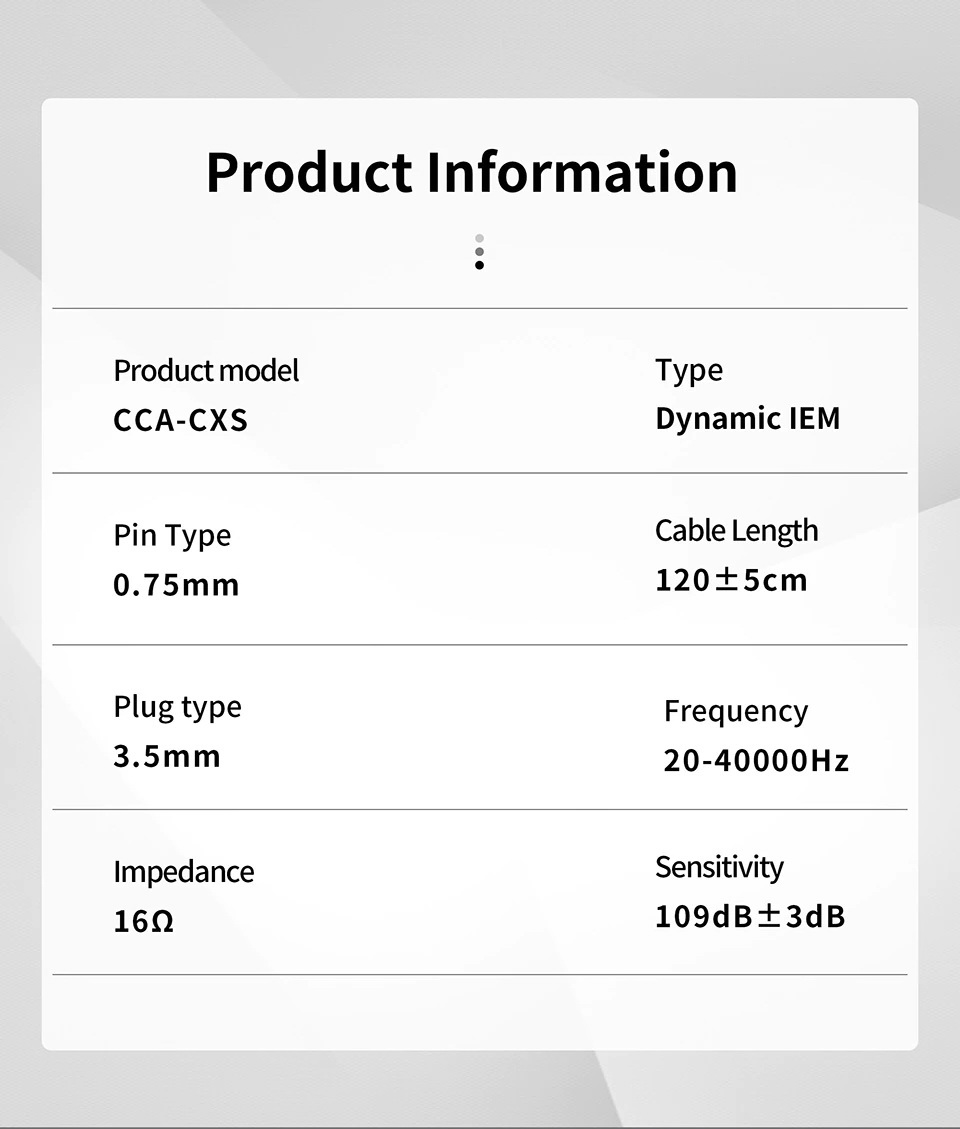Select the Cable Length label
The height and width of the screenshot is (1129, 960).
tap(736, 531)
